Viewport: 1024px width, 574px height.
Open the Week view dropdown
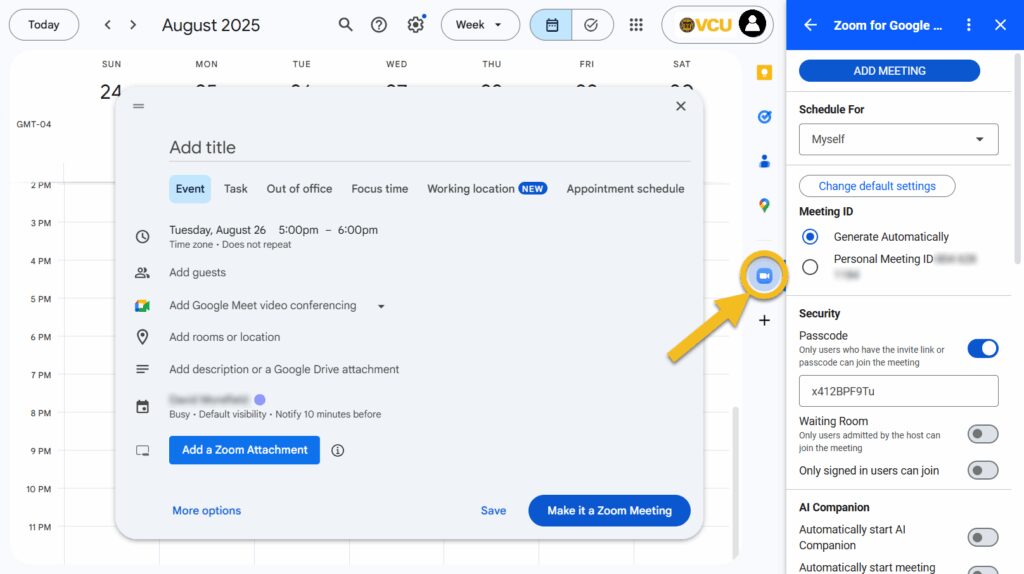[480, 25]
